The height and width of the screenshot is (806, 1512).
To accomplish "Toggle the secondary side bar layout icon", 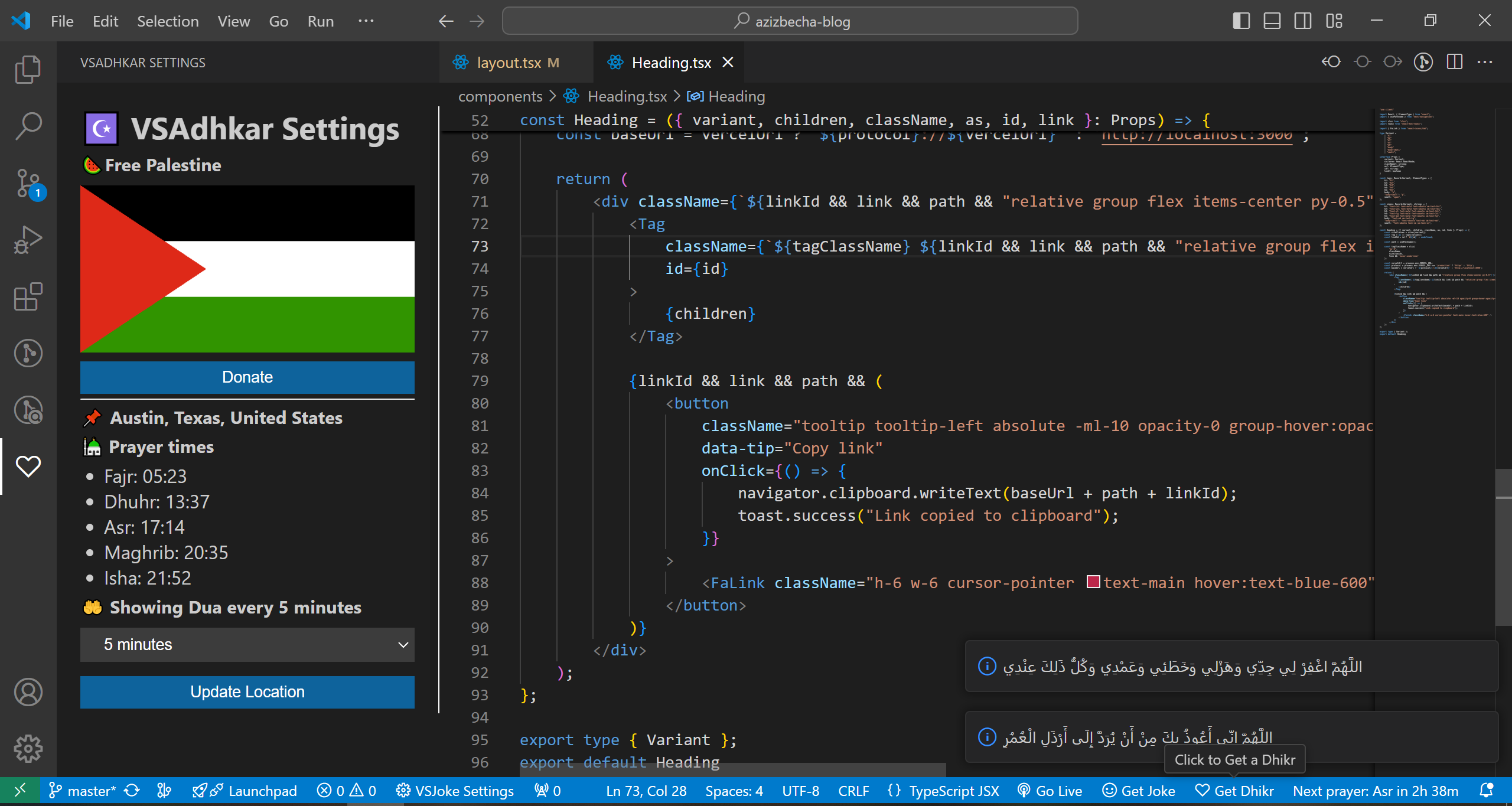I will click(x=1302, y=21).
